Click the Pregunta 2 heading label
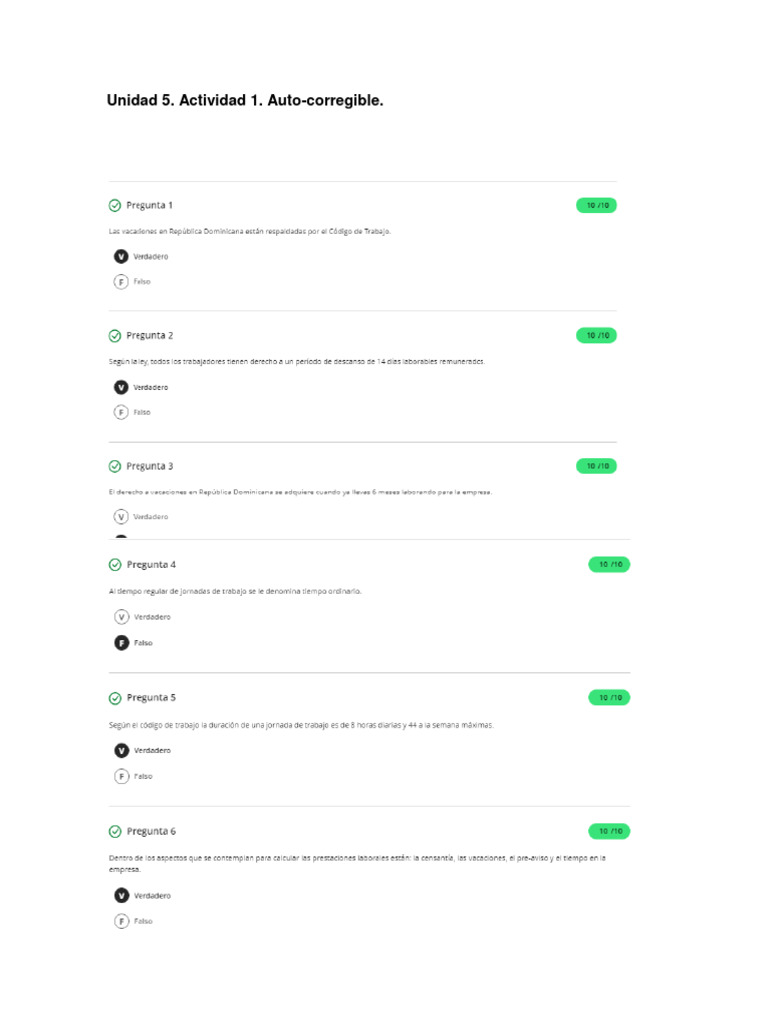 [x=150, y=335]
